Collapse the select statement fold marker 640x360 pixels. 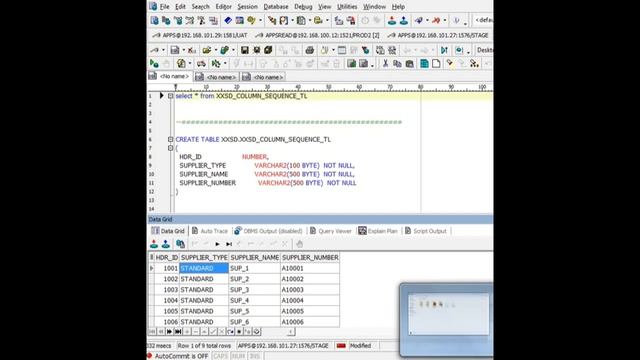tap(171, 96)
